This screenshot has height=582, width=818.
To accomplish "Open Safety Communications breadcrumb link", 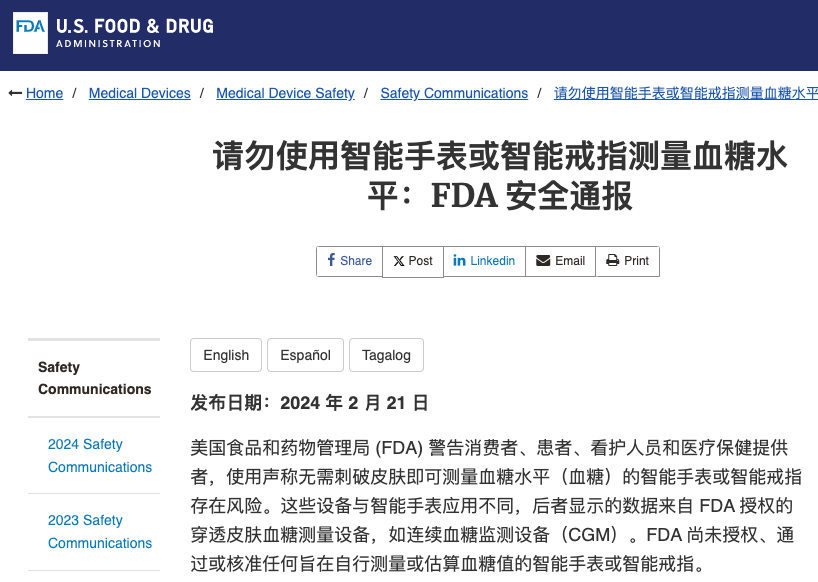I will (x=454, y=93).
